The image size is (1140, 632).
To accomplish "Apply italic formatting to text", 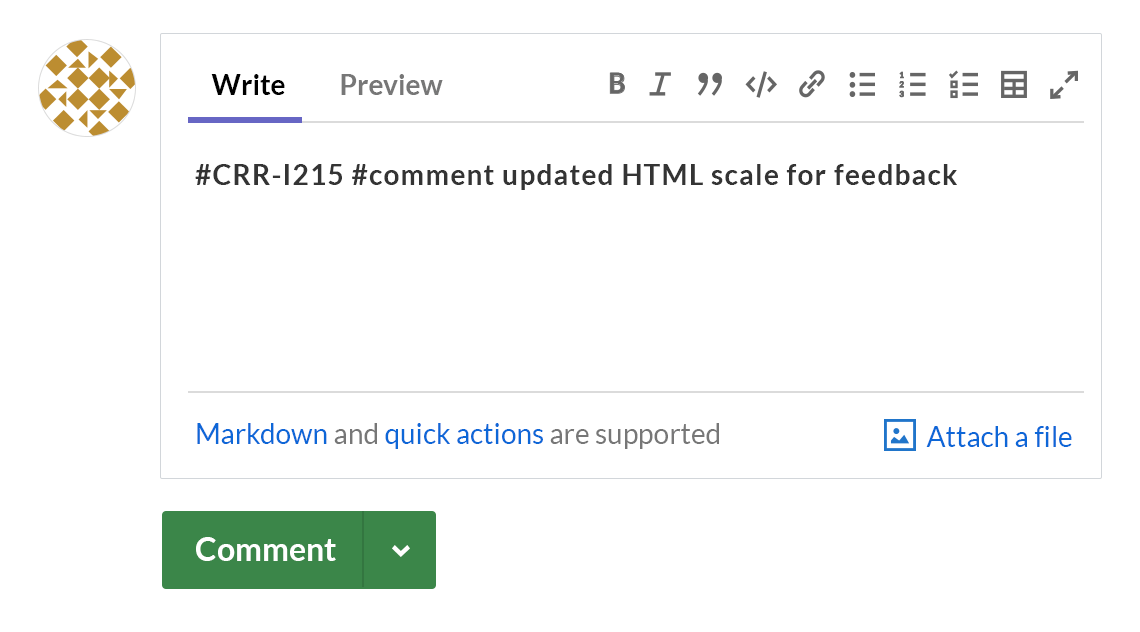I will click(x=659, y=85).
